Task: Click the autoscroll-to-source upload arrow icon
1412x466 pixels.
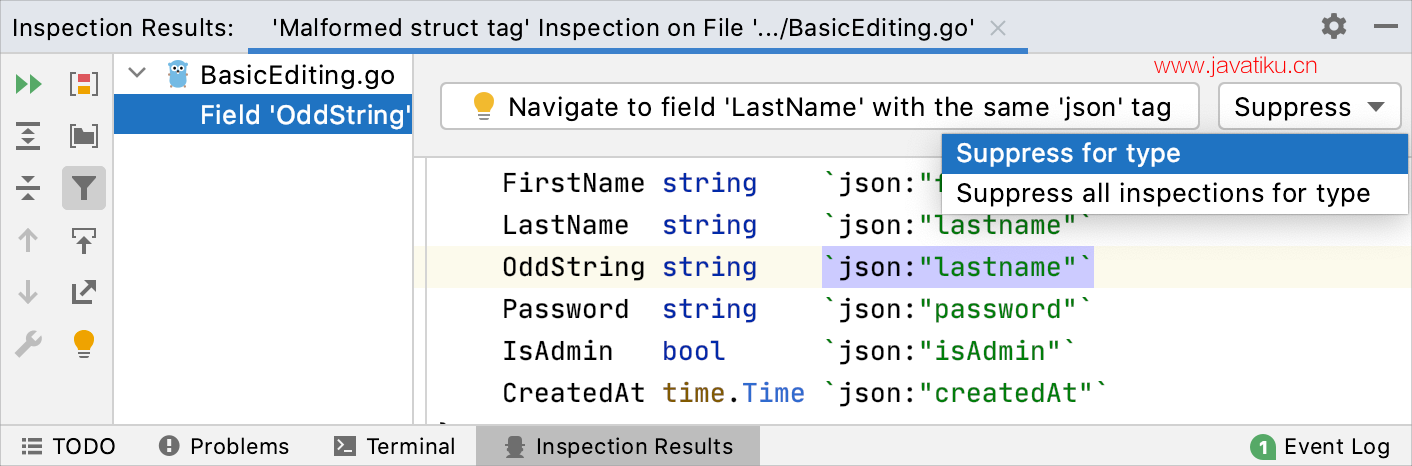Action: [84, 240]
